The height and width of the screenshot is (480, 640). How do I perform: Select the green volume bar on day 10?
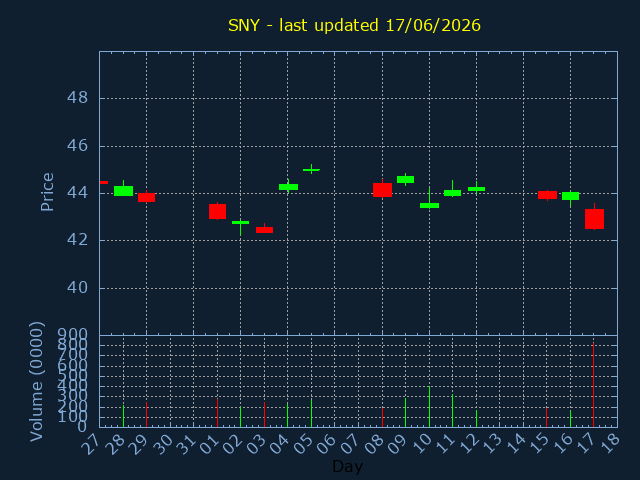click(x=429, y=407)
